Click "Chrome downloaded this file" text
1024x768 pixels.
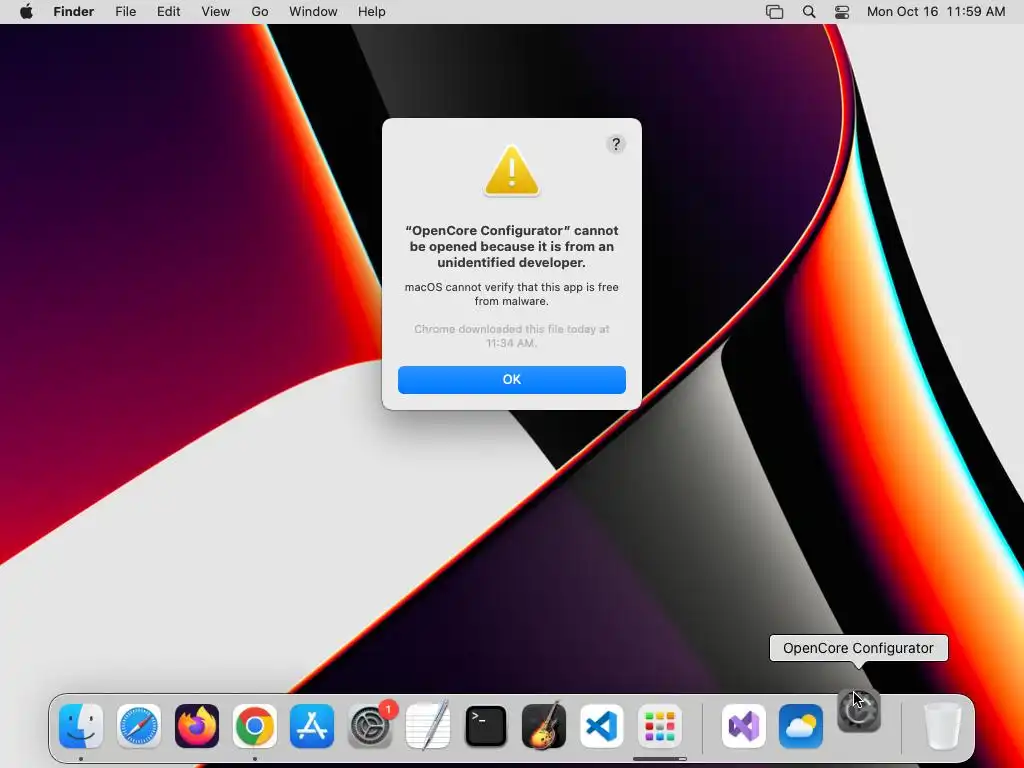pyautogui.click(x=512, y=336)
